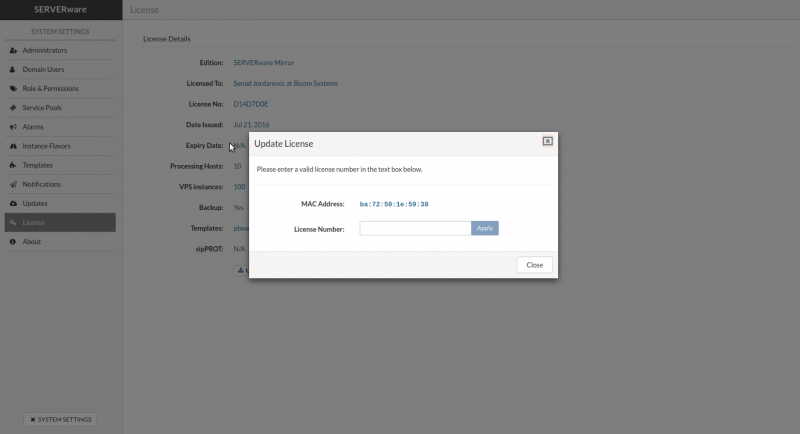Open the Alarms section
Screen dimensions: 800x434
click(60, 127)
